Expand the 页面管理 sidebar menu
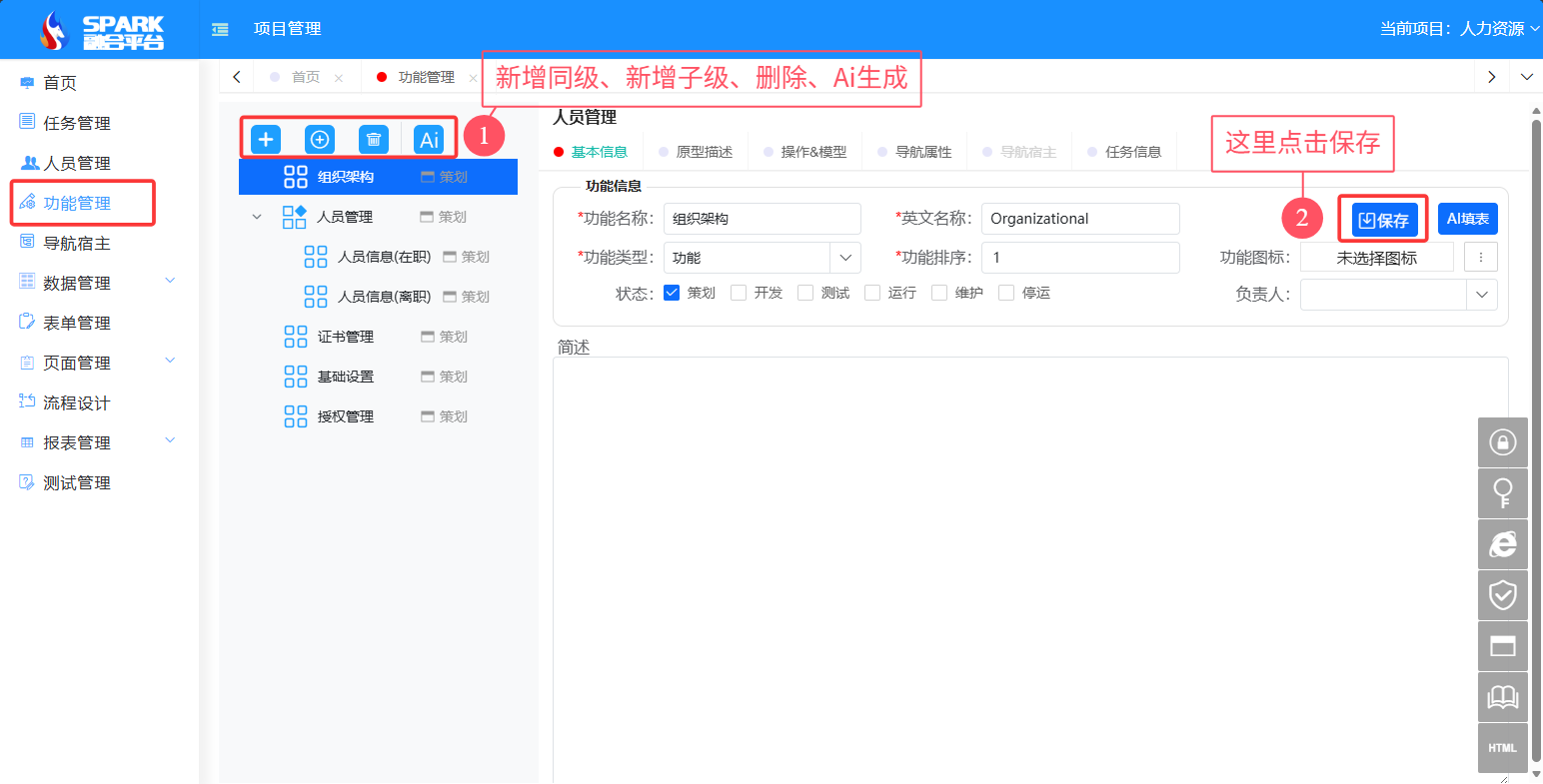The width and height of the screenshot is (1543, 784). (170, 361)
